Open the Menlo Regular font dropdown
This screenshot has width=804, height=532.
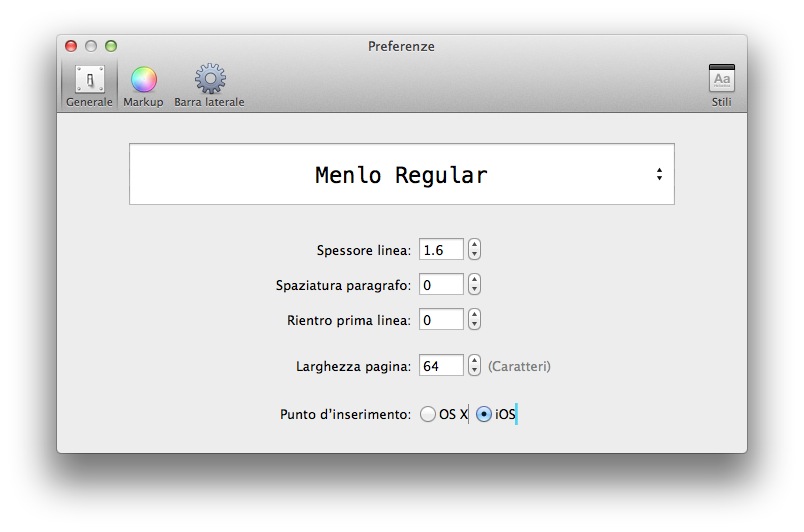coord(401,175)
